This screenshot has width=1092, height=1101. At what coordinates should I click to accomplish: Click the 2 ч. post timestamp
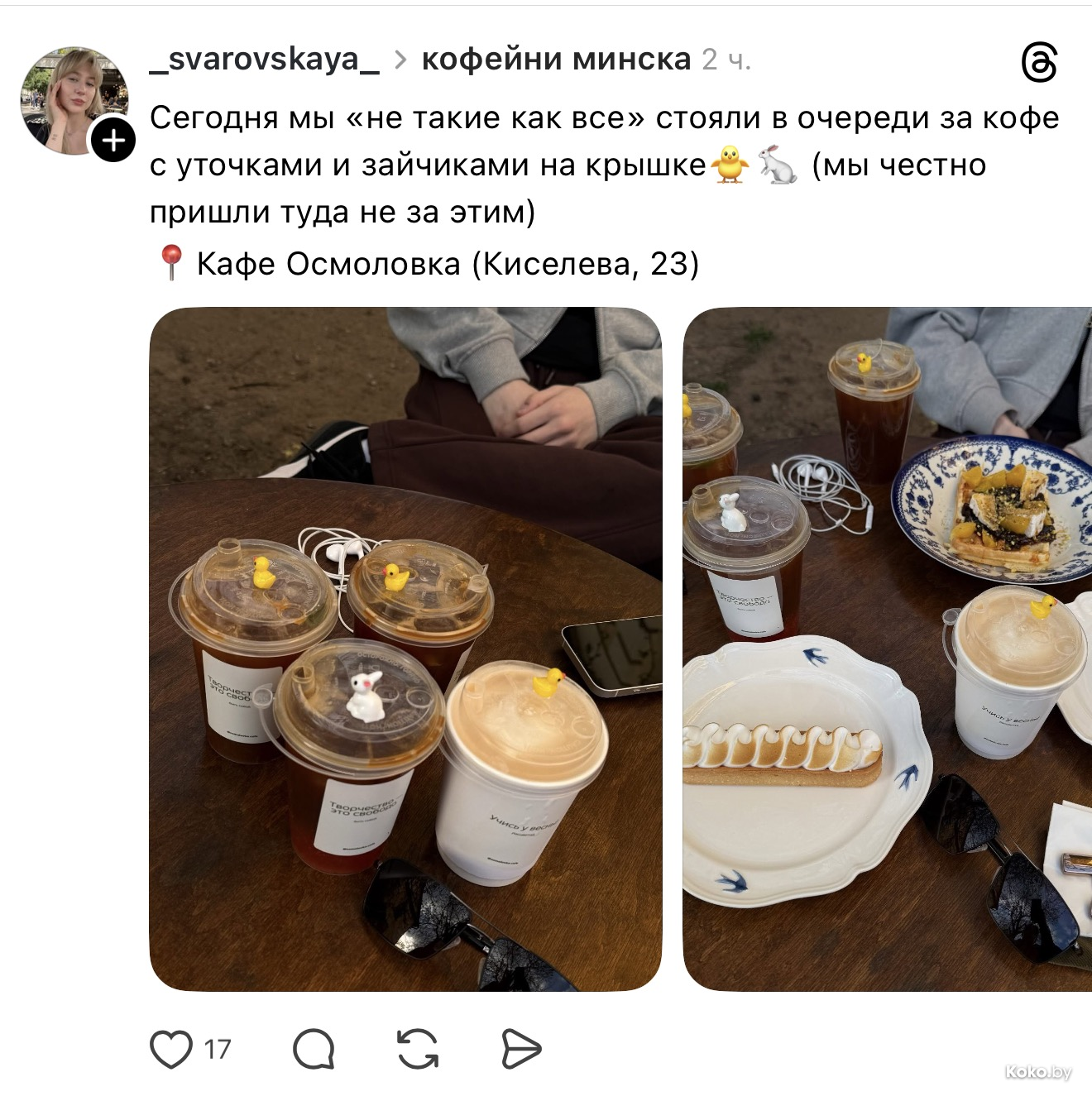point(726,60)
